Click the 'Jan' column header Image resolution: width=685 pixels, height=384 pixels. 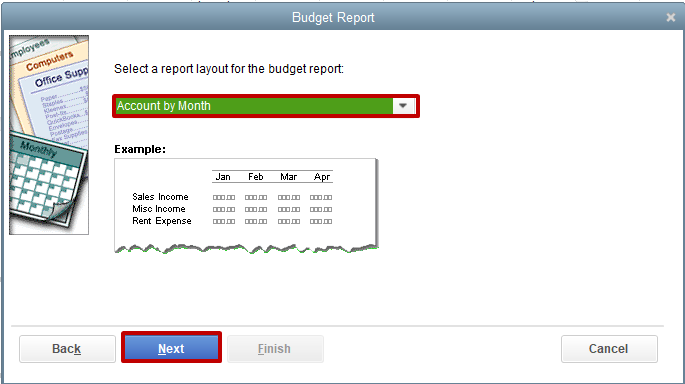coord(223,176)
